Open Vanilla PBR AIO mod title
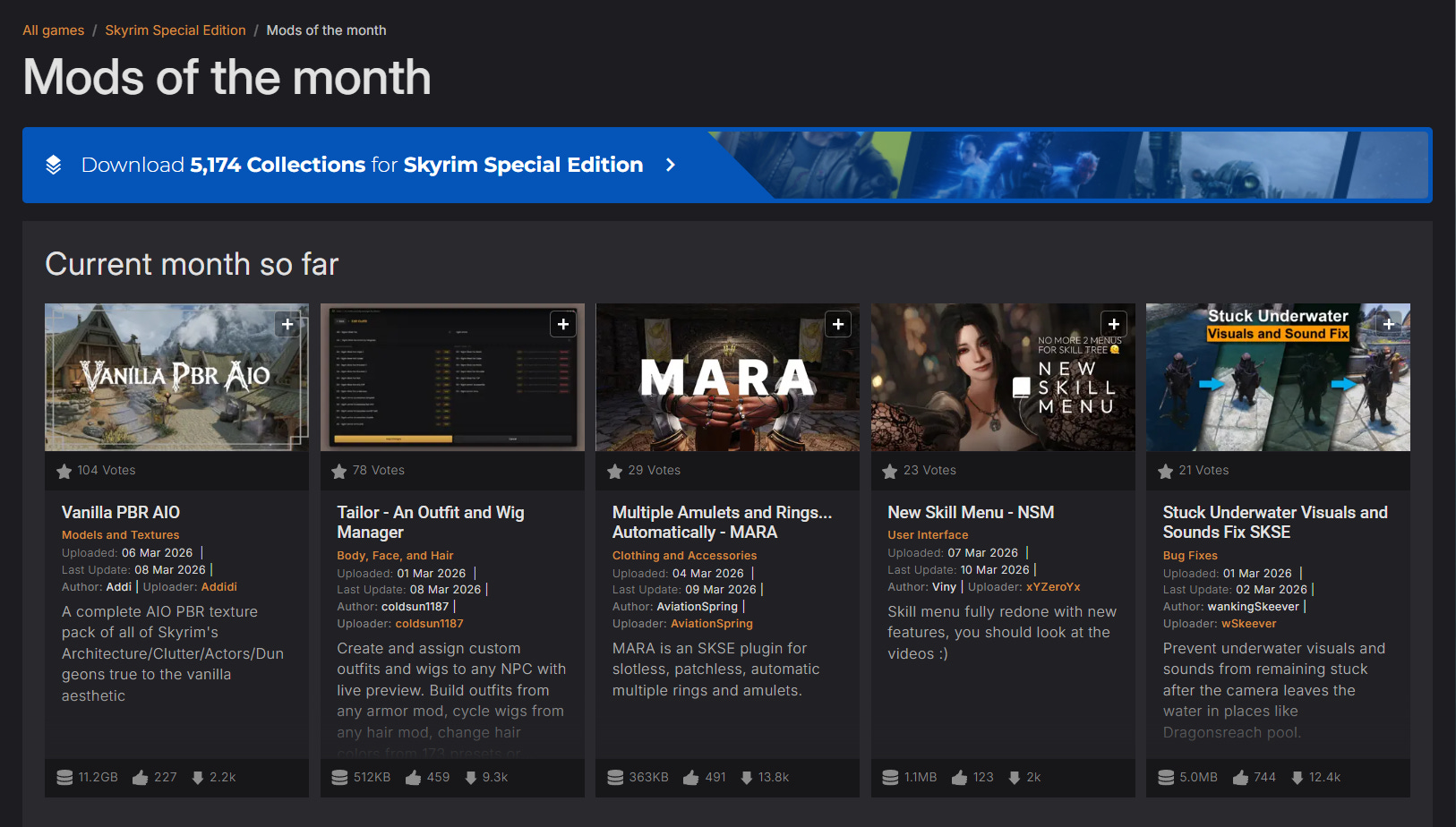The height and width of the screenshot is (827, 1456). coord(121,513)
